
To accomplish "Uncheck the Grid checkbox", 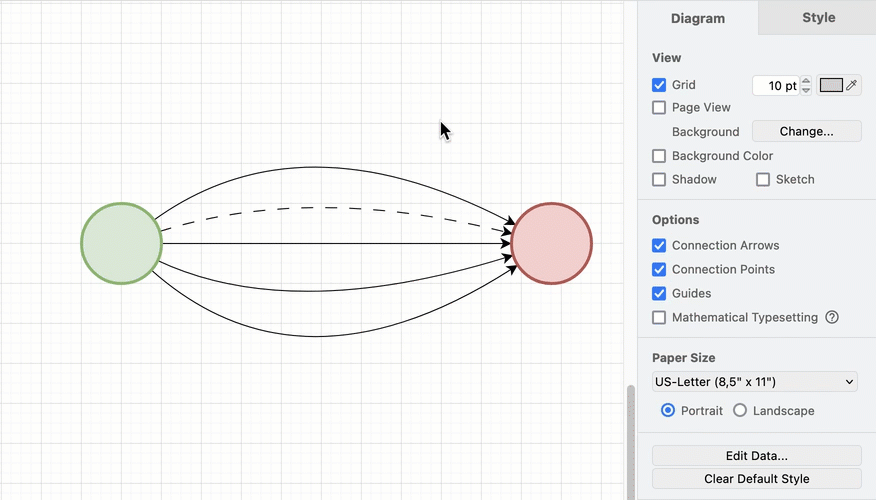I will tap(659, 85).
